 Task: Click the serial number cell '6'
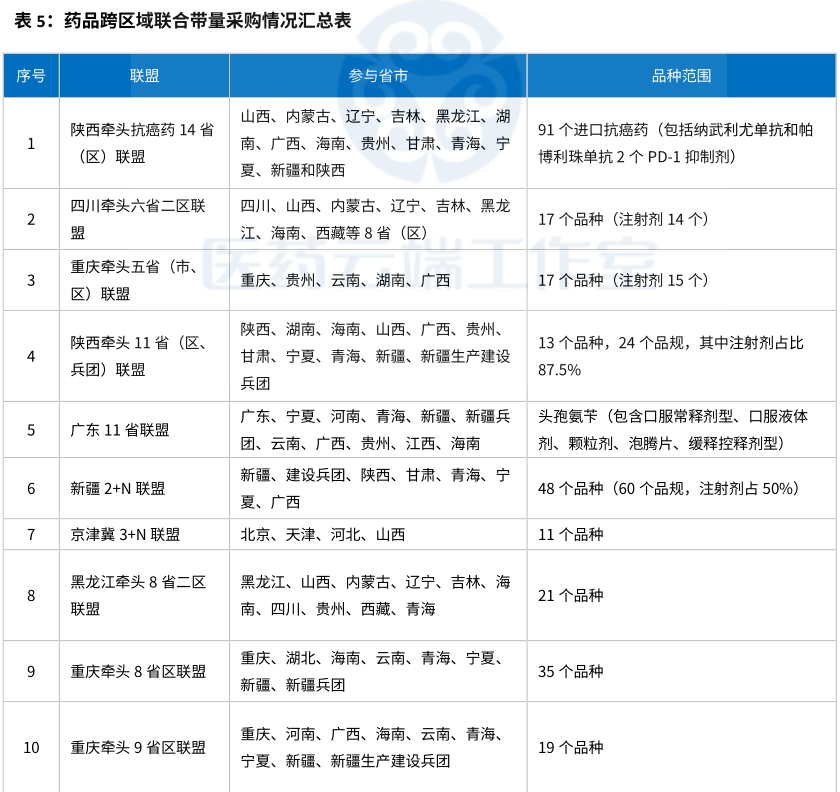click(31, 488)
